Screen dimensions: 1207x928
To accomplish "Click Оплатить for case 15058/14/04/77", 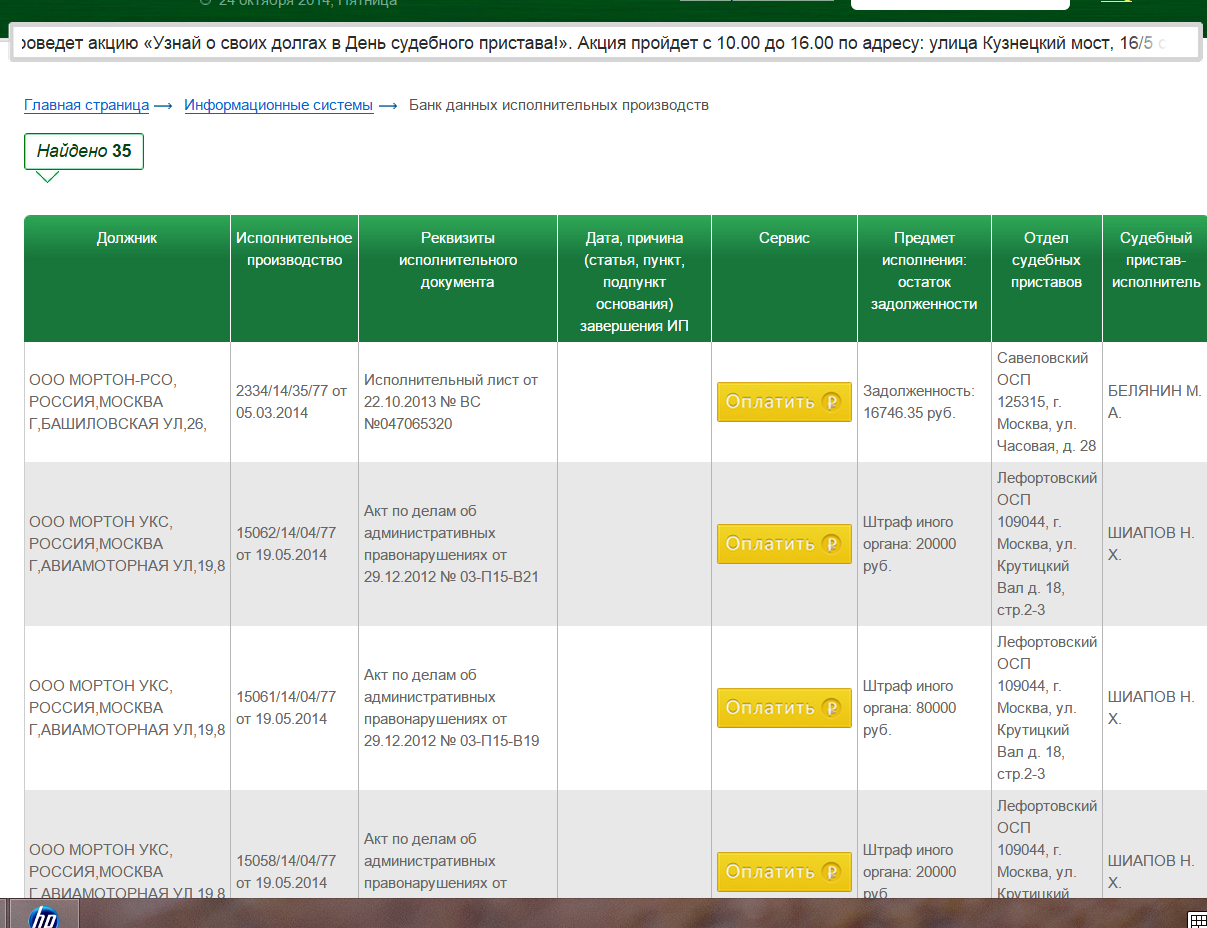I will [784, 872].
